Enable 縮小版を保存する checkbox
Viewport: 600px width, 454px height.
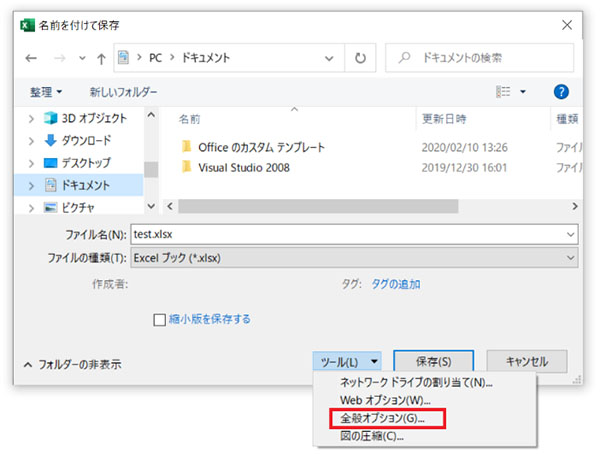159,320
